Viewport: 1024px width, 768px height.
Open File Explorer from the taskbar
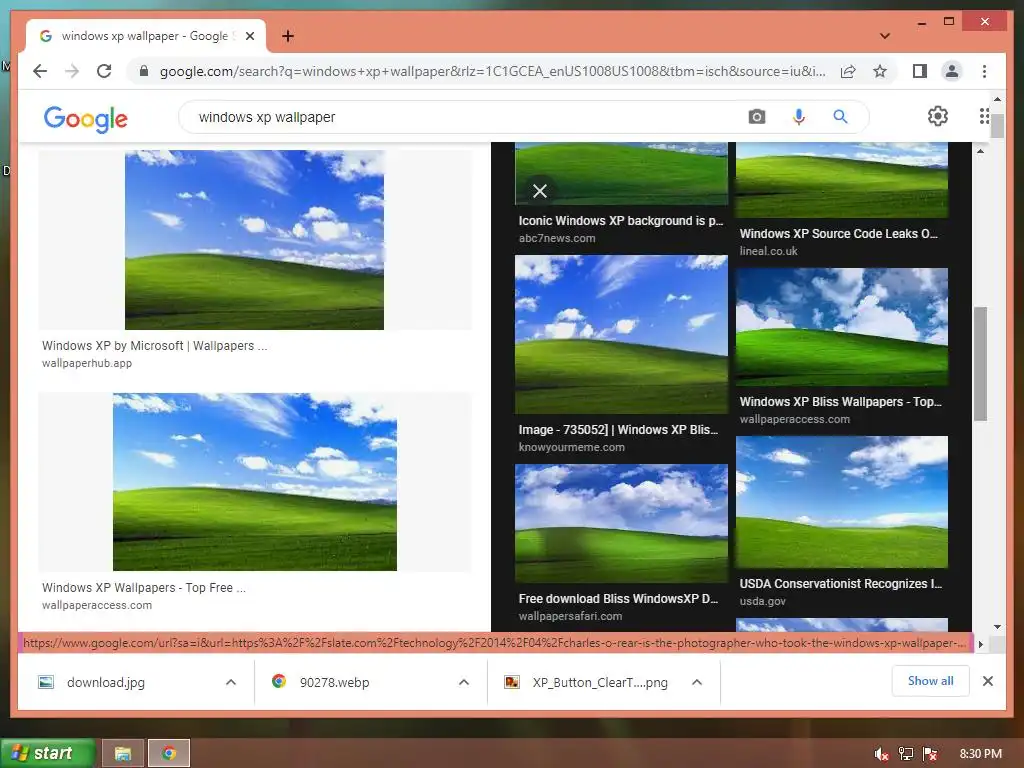123,754
